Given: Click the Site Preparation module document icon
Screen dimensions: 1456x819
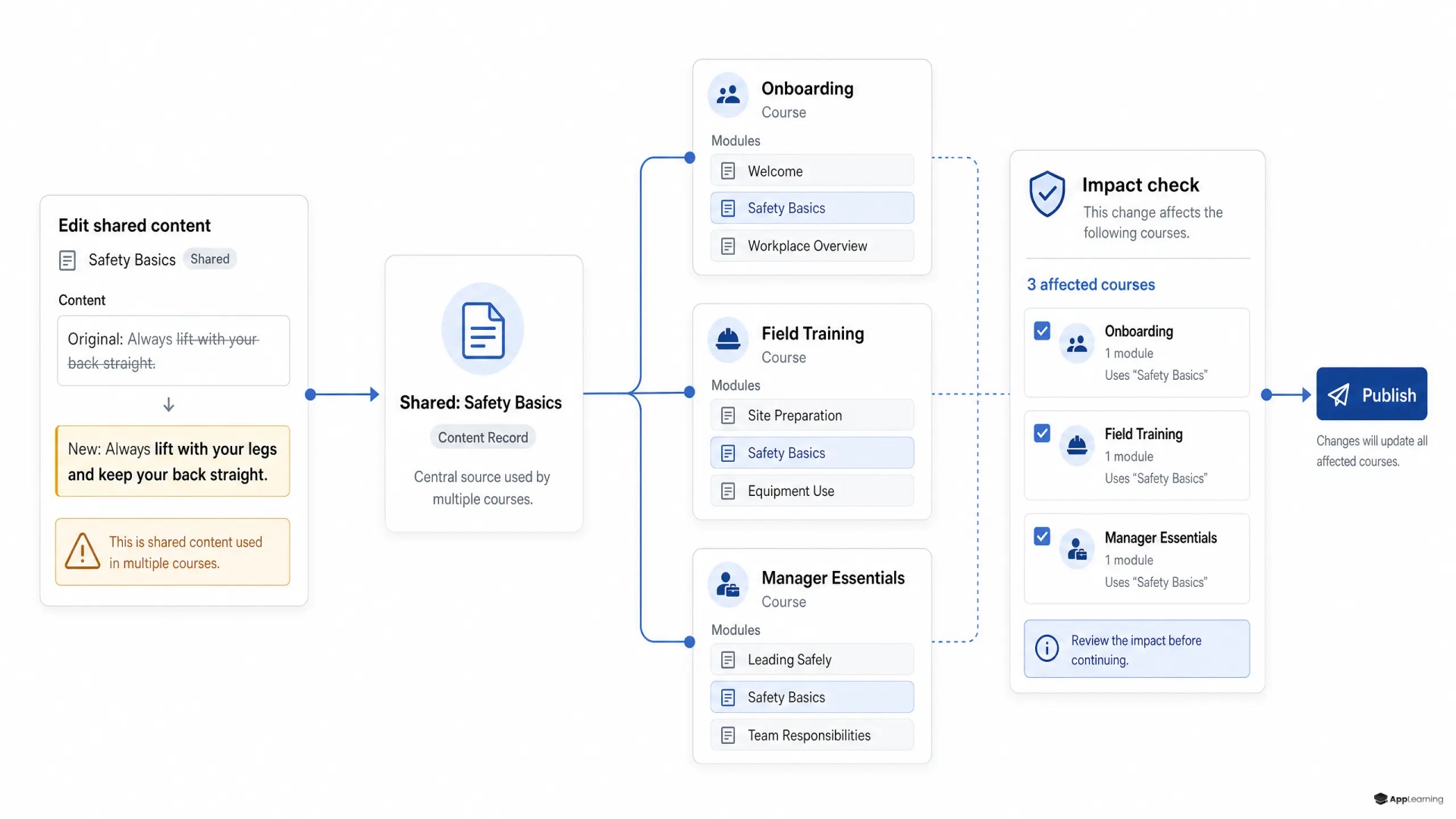Looking at the screenshot, I should click(728, 416).
